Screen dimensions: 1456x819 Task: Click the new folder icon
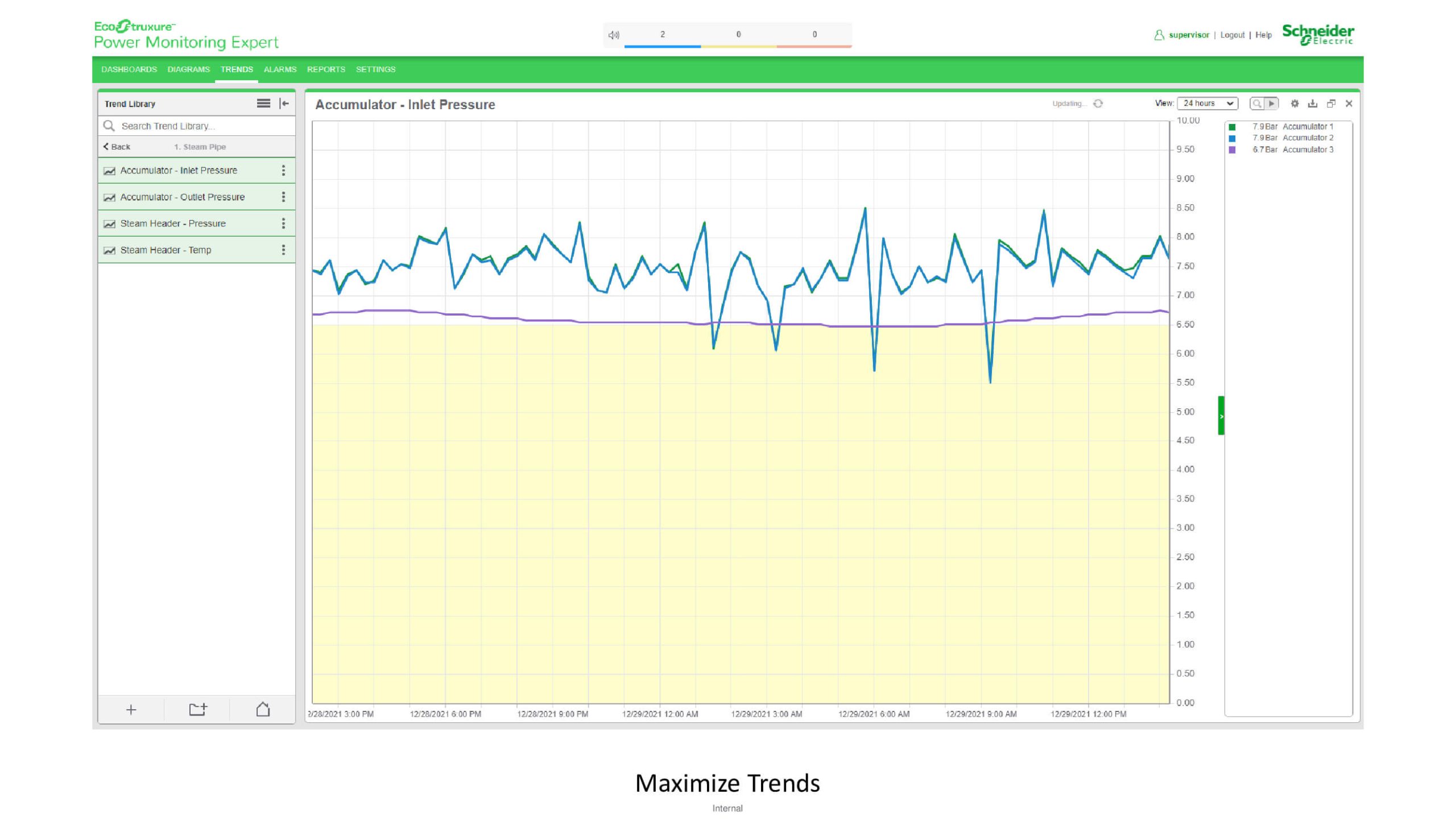197,710
